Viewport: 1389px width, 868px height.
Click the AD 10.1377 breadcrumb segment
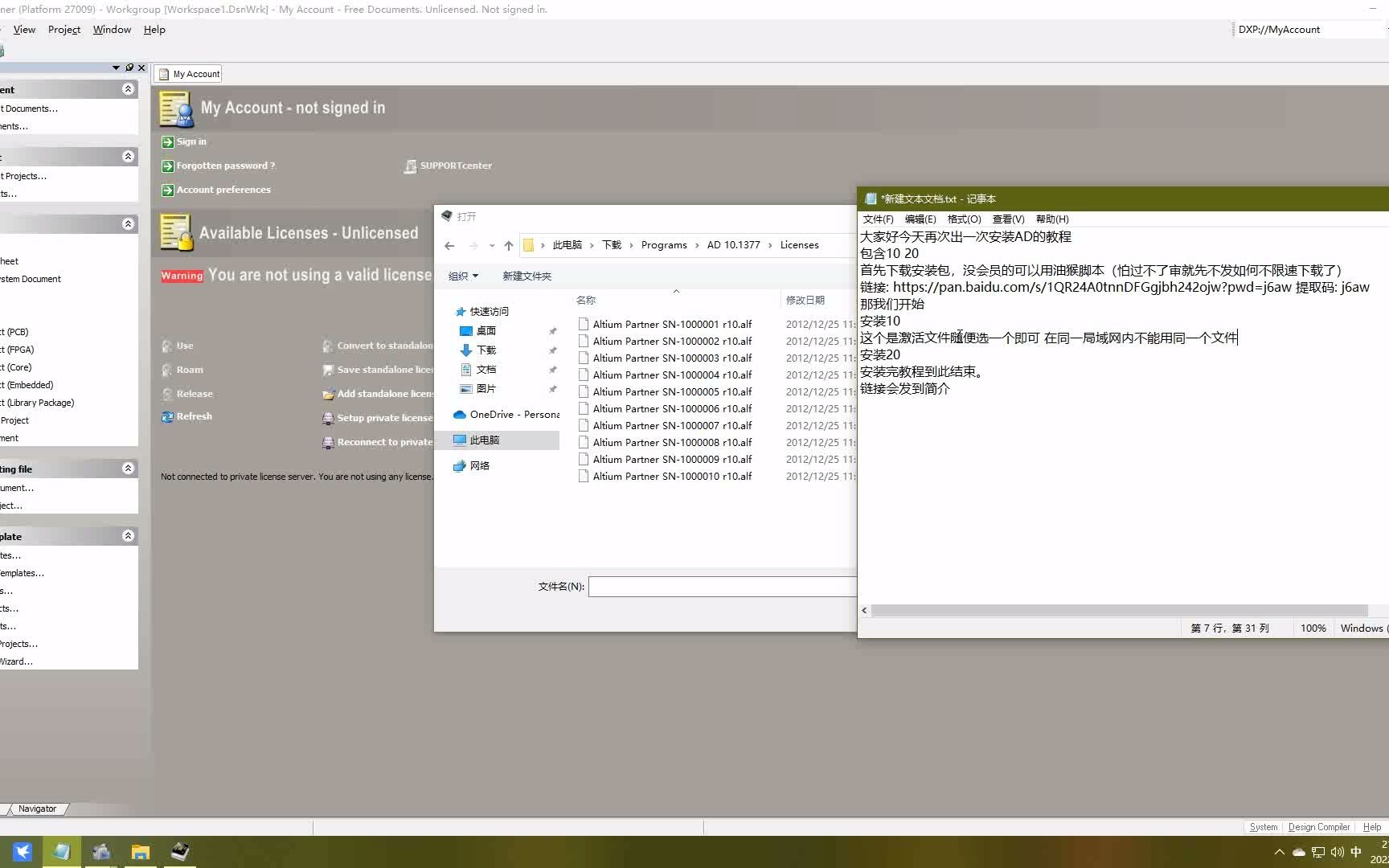pos(733,245)
